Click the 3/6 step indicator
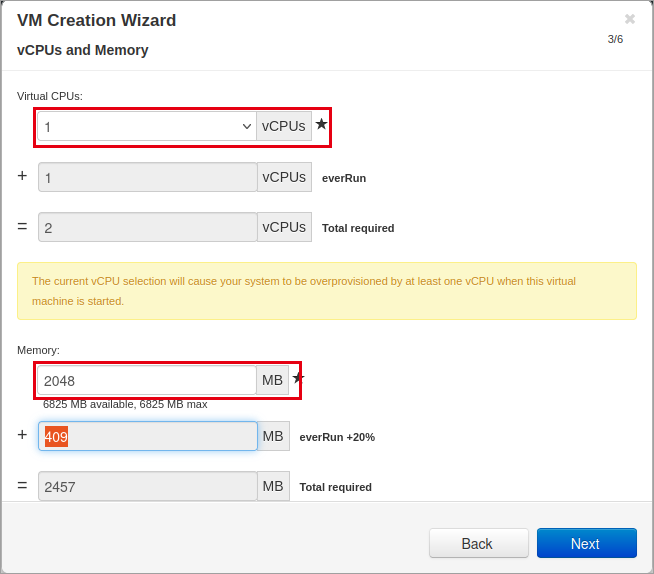This screenshot has height=574, width=654. click(x=615, y=39)
